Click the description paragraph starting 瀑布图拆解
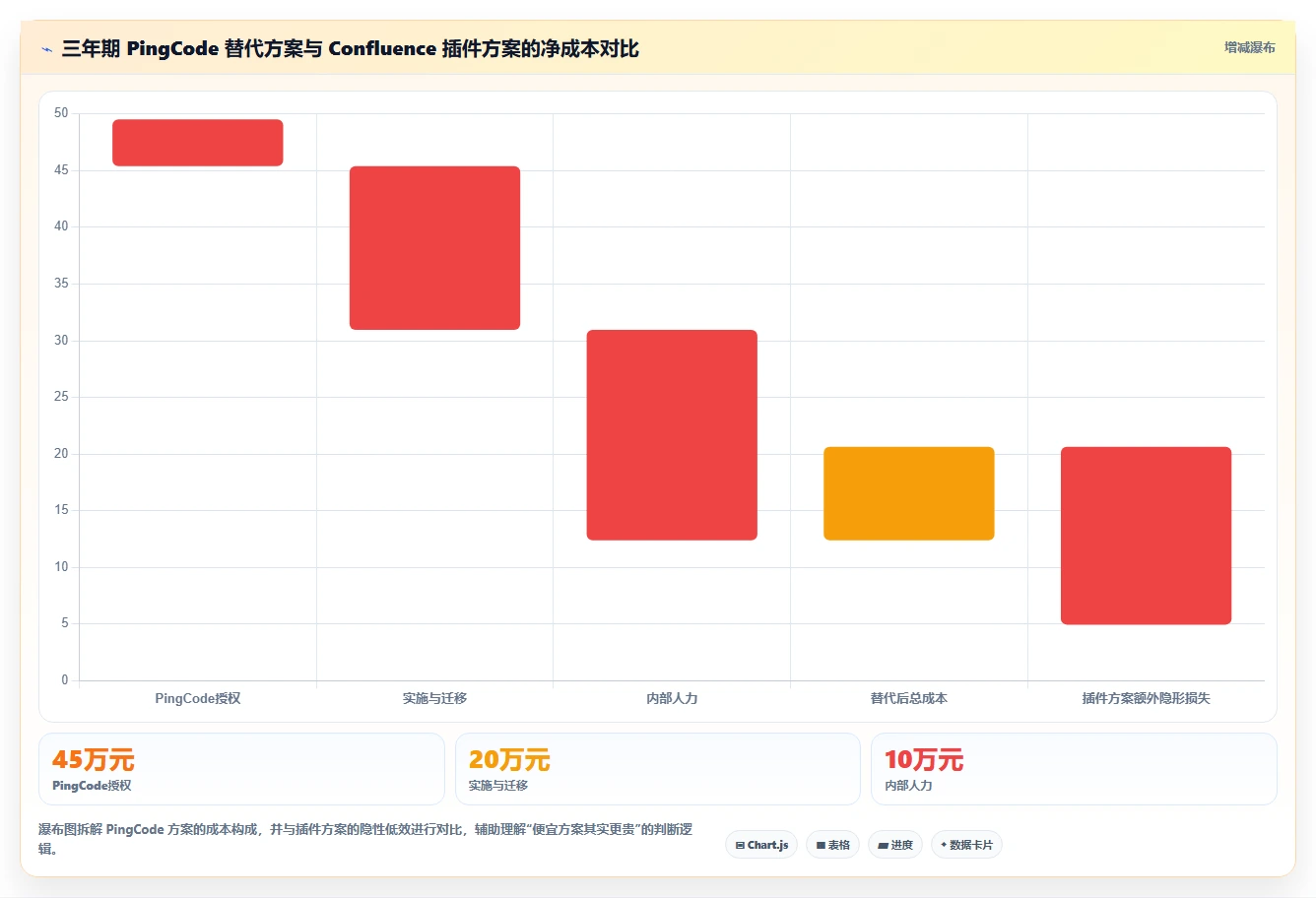1316x898 pixels. pos(365,839)
